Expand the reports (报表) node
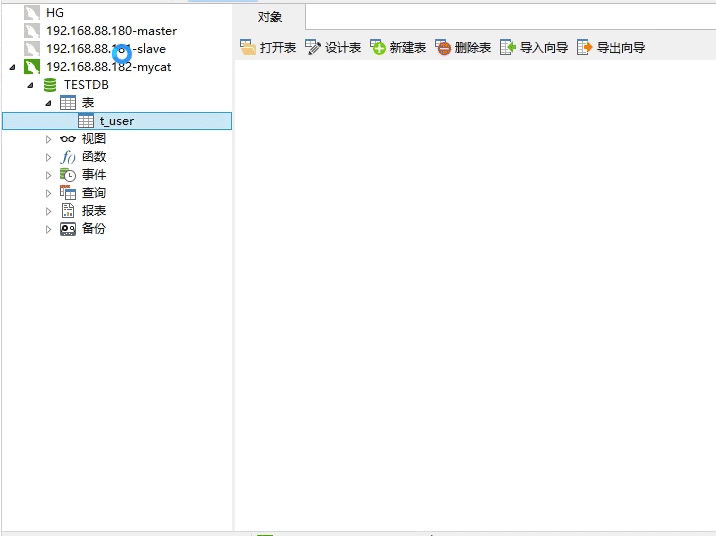The width and height of the screenshot is (716, 536). click(48, 211)
